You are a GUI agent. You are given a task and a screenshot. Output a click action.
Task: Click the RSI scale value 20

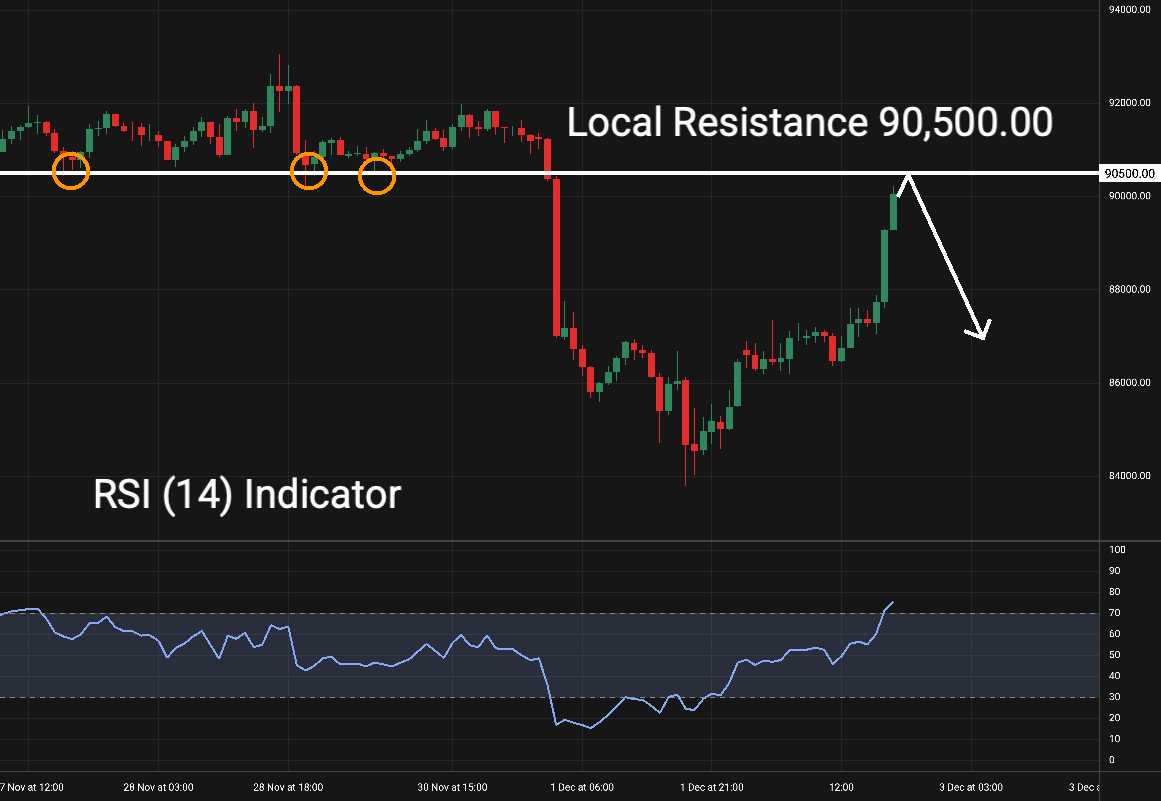pyautogui.click(x=1115, y=718)
